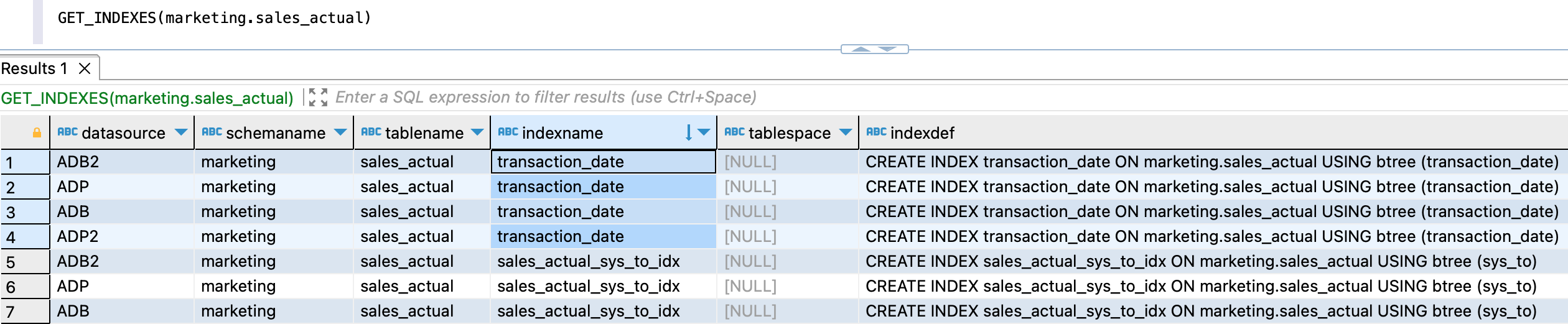Click the read-only lock icon in grid corner
Screen dimensions: 1568x324
click(37, 133)
